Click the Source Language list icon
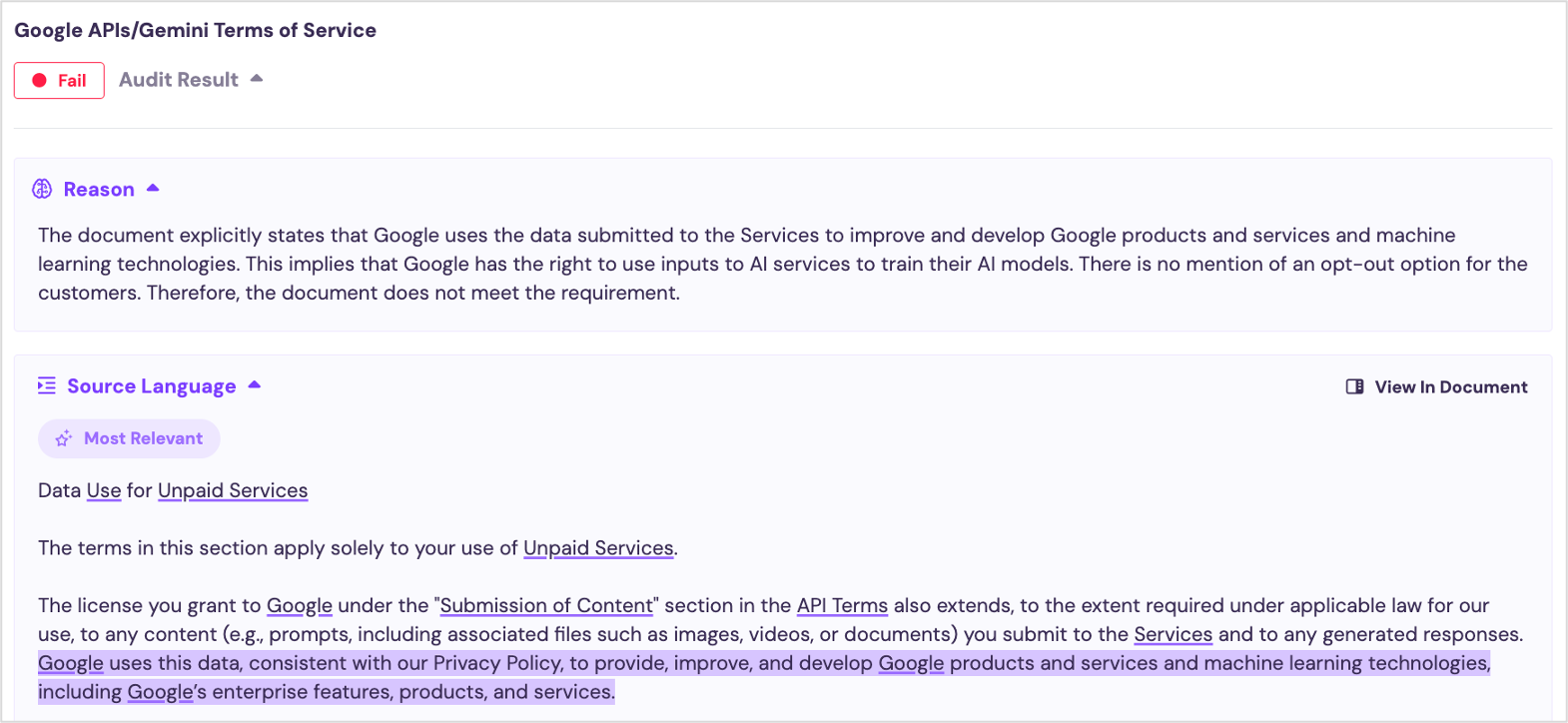The image size is (1568, 723). point(47,385)
